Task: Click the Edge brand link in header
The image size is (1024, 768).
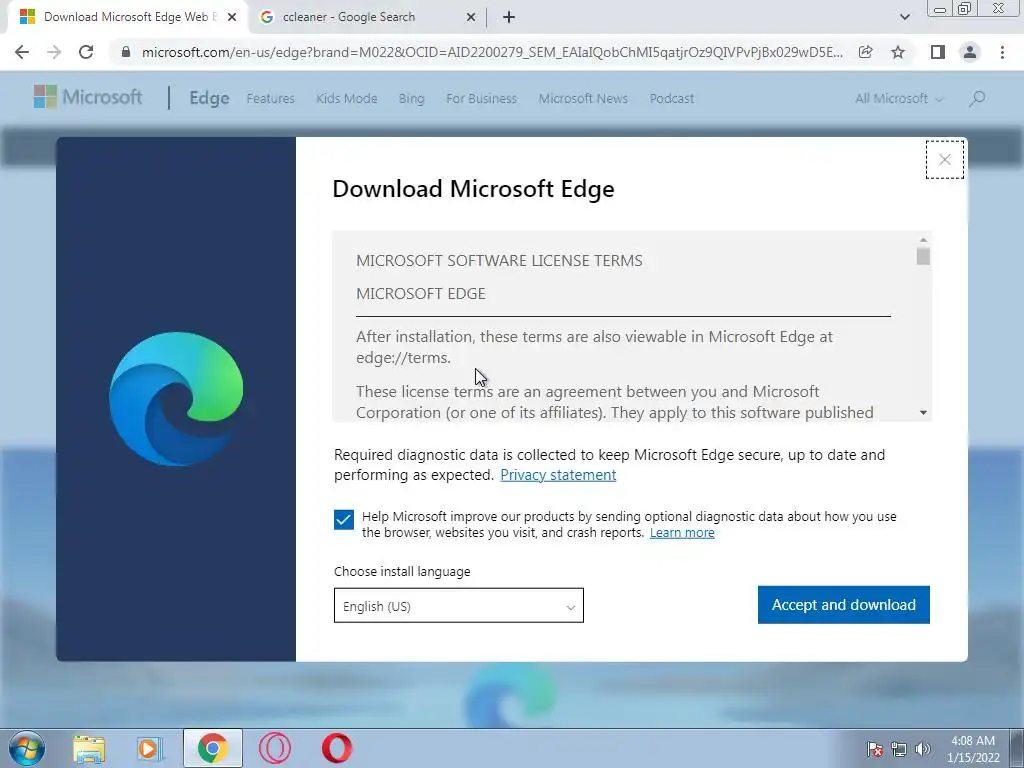Action: pos(209,98)
